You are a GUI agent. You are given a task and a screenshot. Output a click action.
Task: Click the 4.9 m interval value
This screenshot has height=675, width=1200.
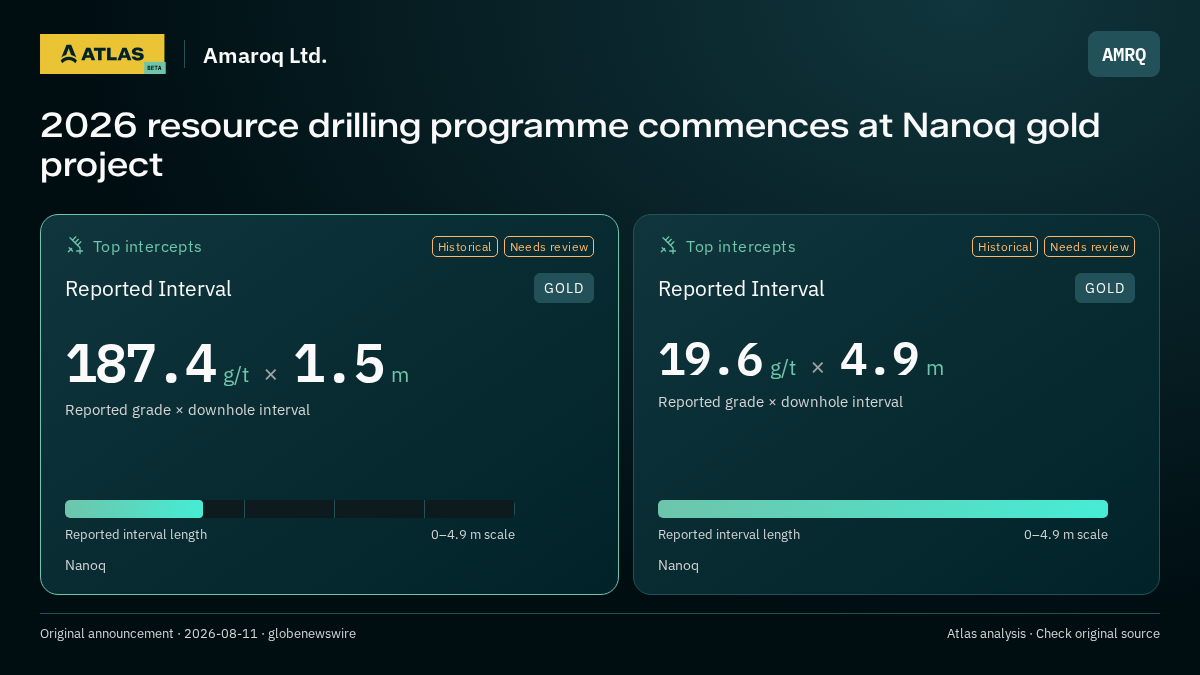click(x=891, y=360)
